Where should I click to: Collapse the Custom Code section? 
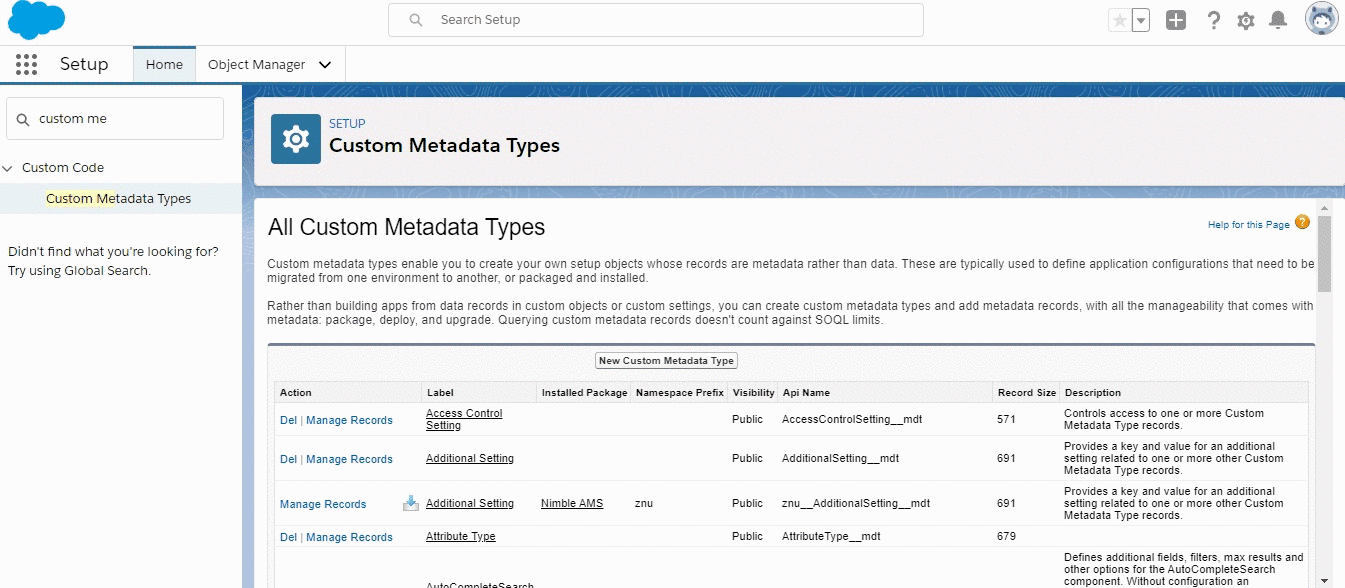pyautogui.click(x=8, y=168)
